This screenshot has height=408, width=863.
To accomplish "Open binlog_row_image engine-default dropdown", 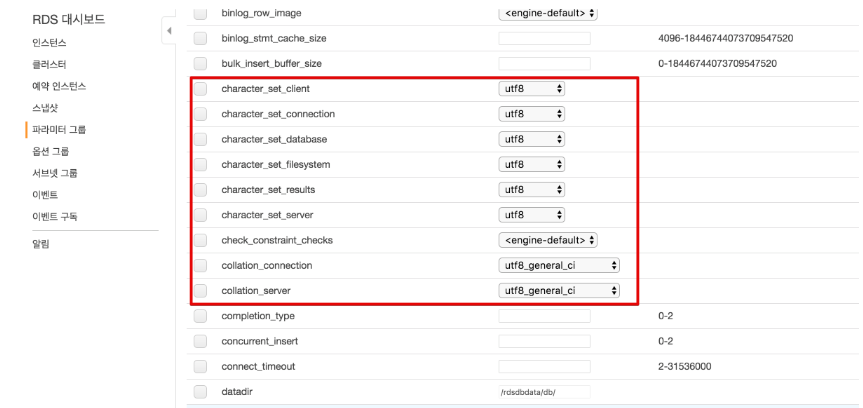I will point(548,13).
